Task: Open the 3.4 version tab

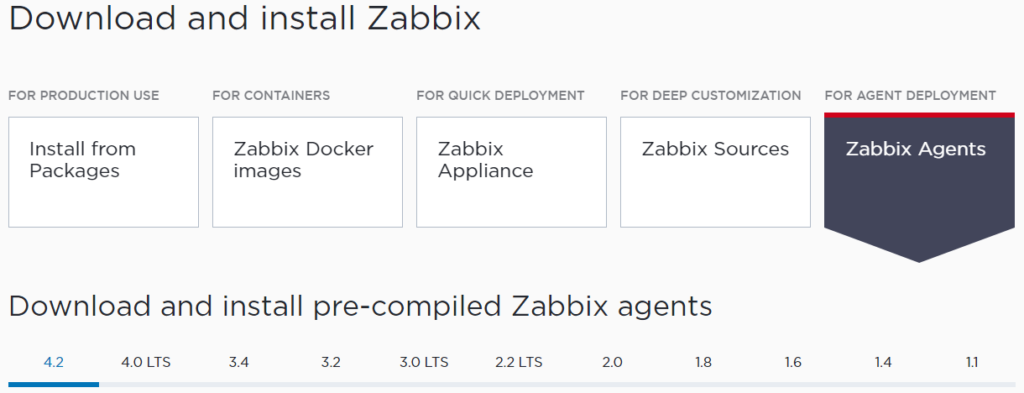Action: 239,362
